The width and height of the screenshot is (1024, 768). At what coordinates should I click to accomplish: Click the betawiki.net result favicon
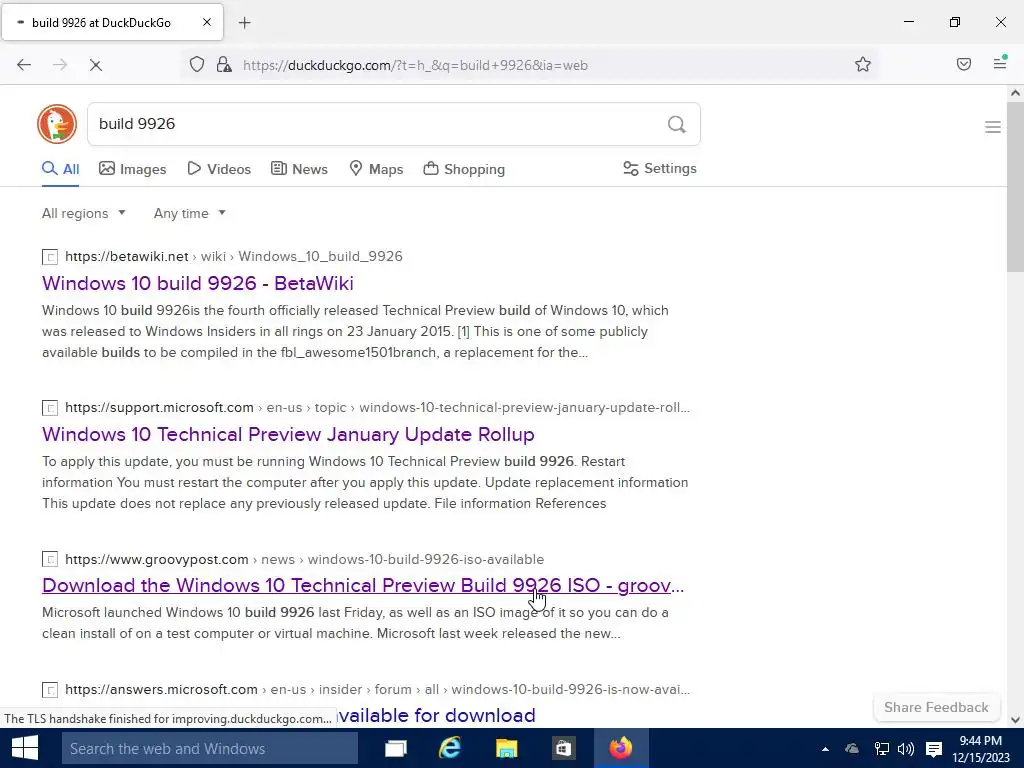click(50, 257)
